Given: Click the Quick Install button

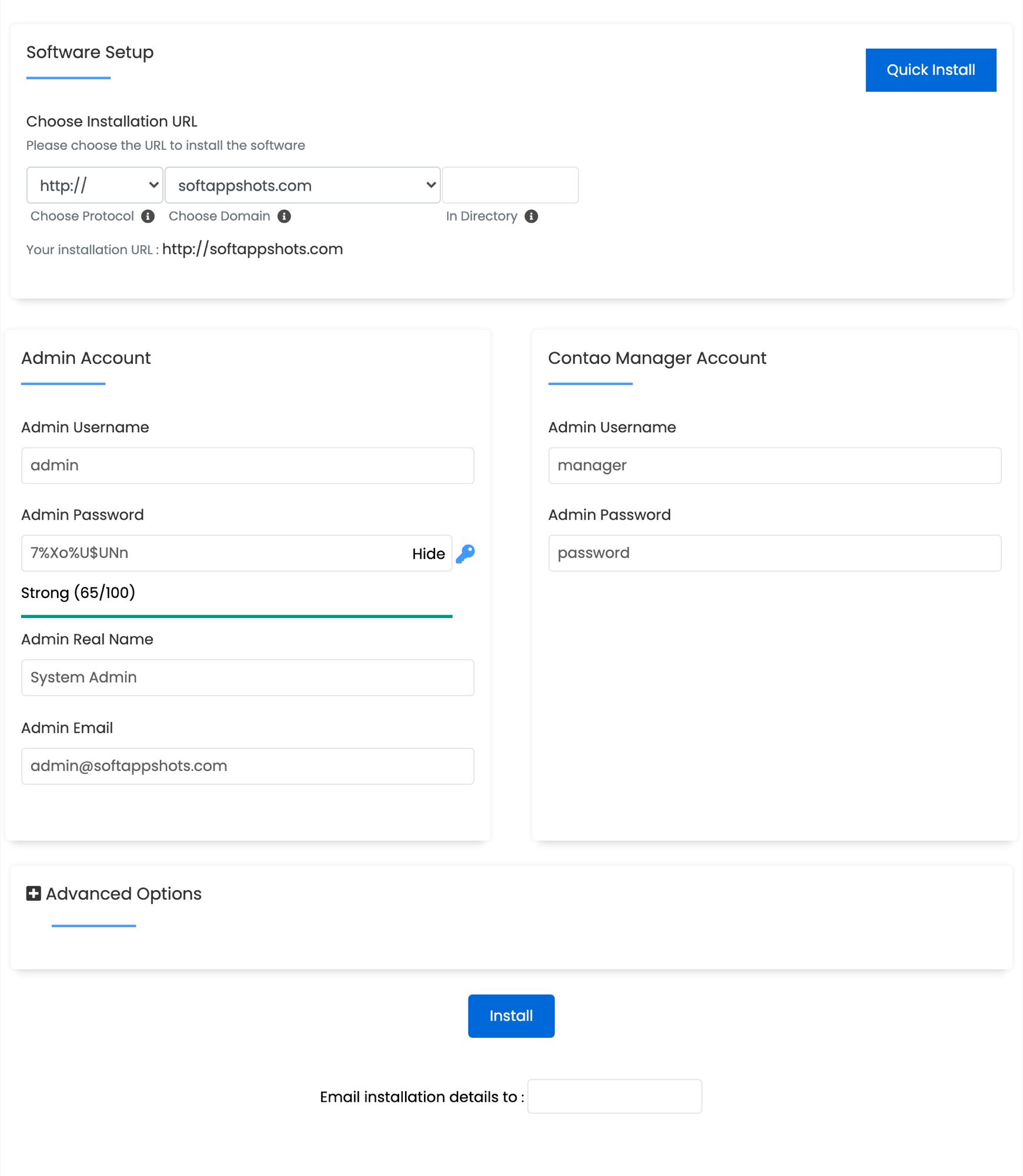Looking at the screenshot, I should [x=931, y=69].
